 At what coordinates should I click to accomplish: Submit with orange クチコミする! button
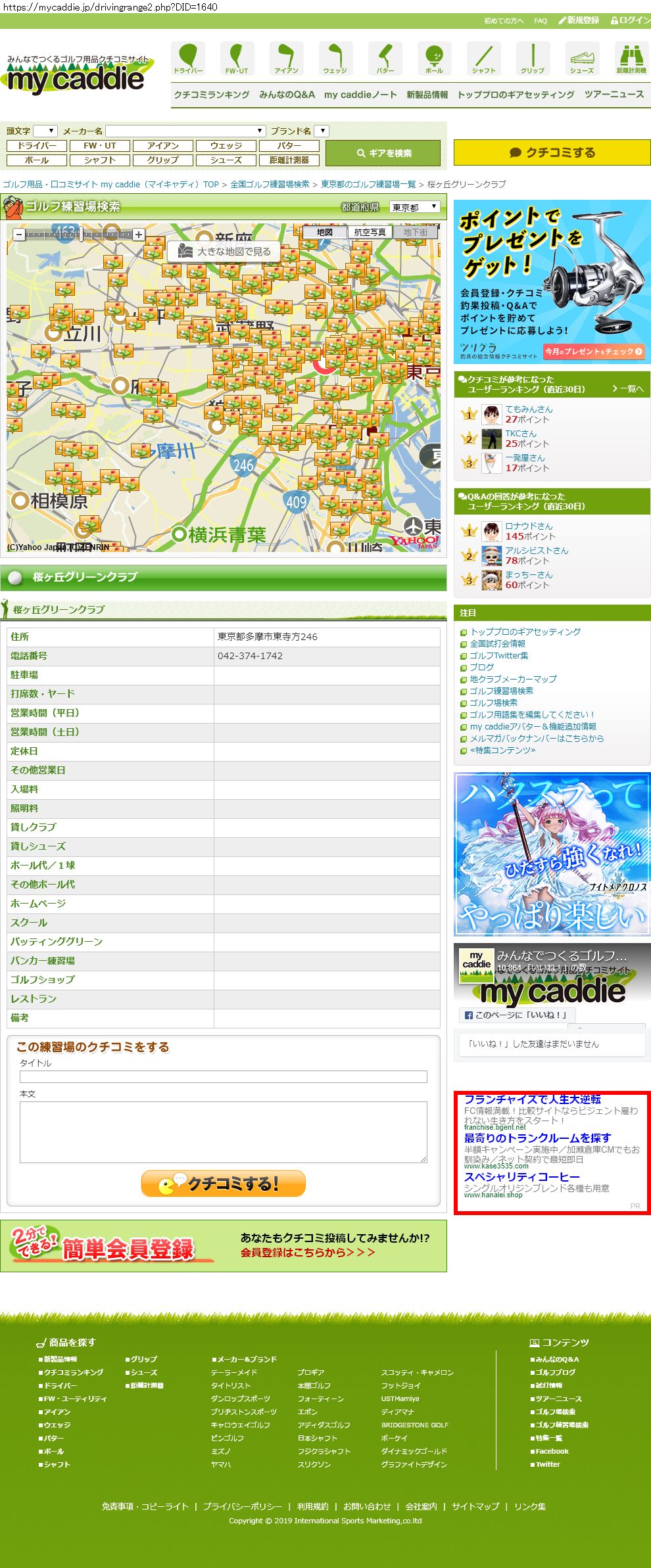pyautogui.click(x=224, y=1184)
